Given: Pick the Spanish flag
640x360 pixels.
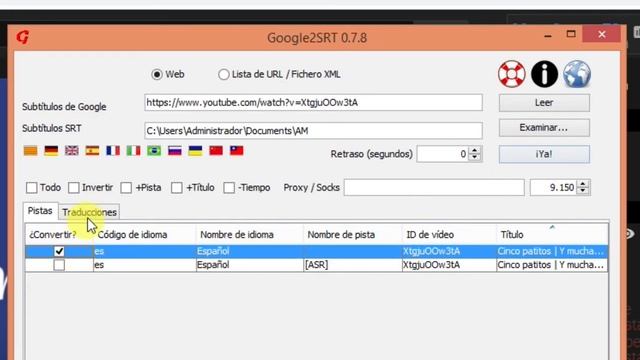Looking at the screenshot, I should [92, 151].
